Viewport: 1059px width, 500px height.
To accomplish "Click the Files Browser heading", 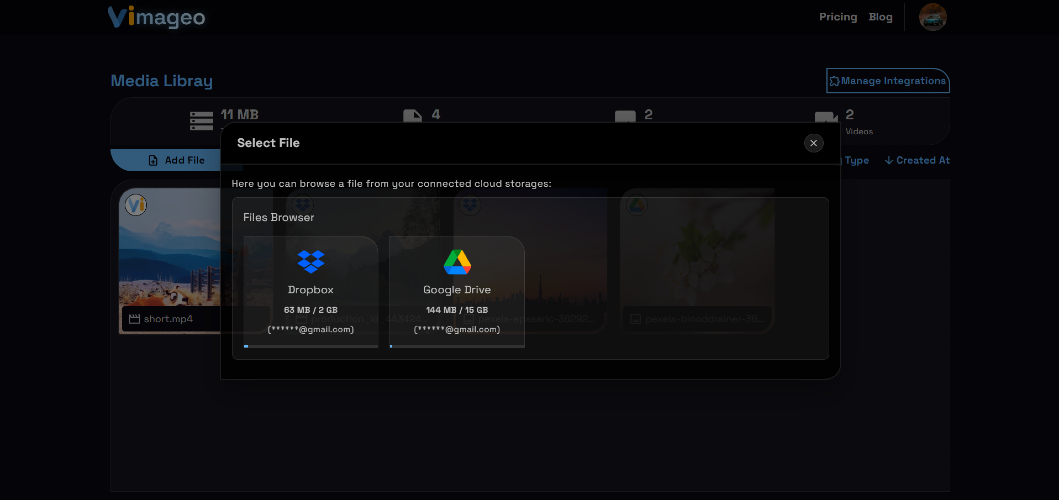I will point(278,218).
